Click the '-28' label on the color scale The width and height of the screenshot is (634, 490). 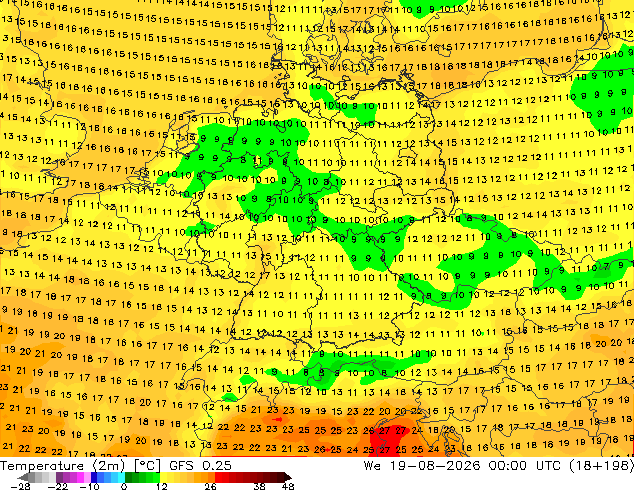click(x=20, y=486)
